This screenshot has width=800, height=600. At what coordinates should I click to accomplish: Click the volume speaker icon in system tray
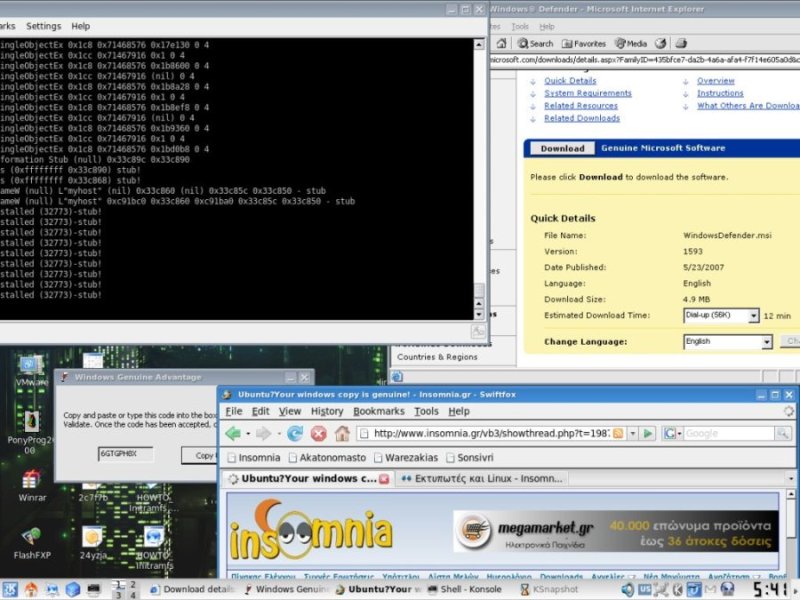coord(627,589)
